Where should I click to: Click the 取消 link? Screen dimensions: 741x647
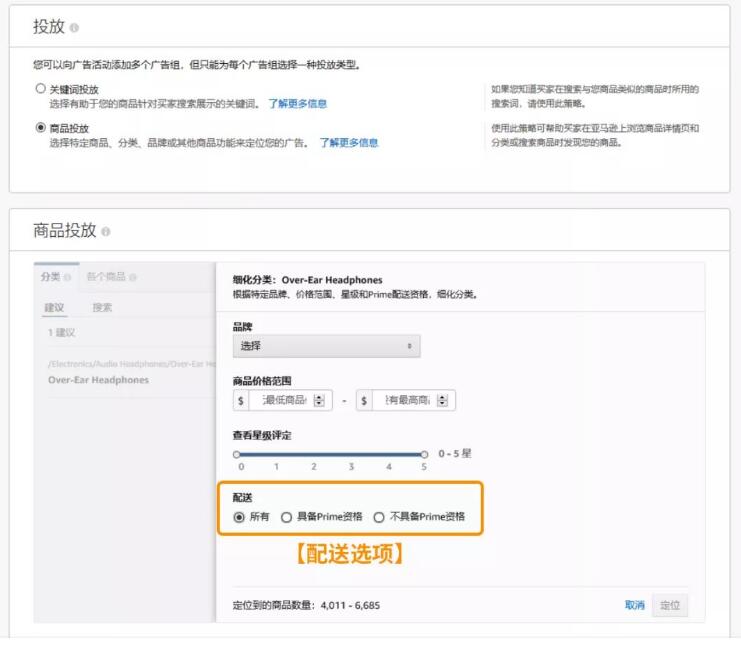coord(634,605)
